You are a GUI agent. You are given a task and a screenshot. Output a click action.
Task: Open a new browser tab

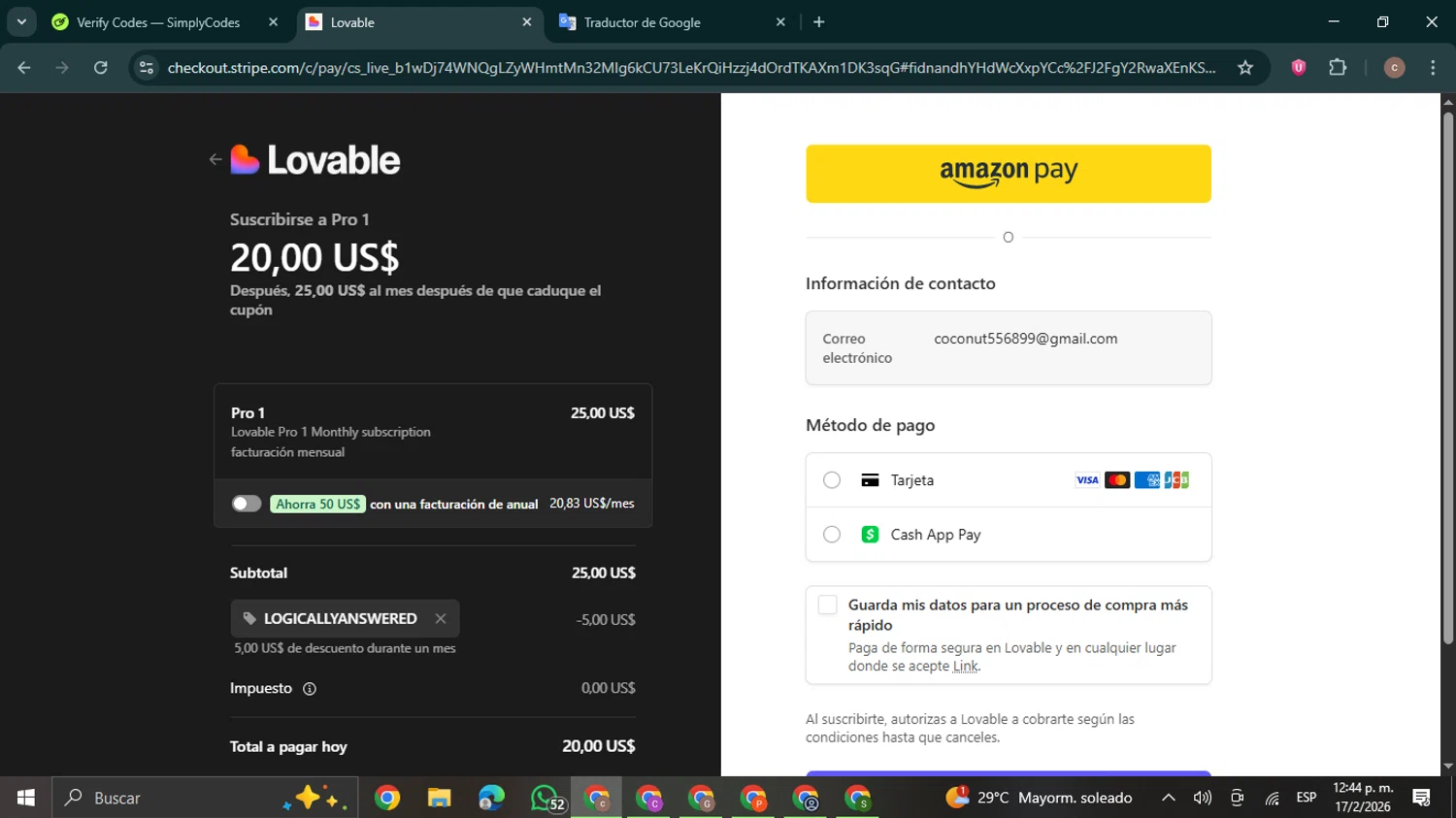tap(818, 22)
